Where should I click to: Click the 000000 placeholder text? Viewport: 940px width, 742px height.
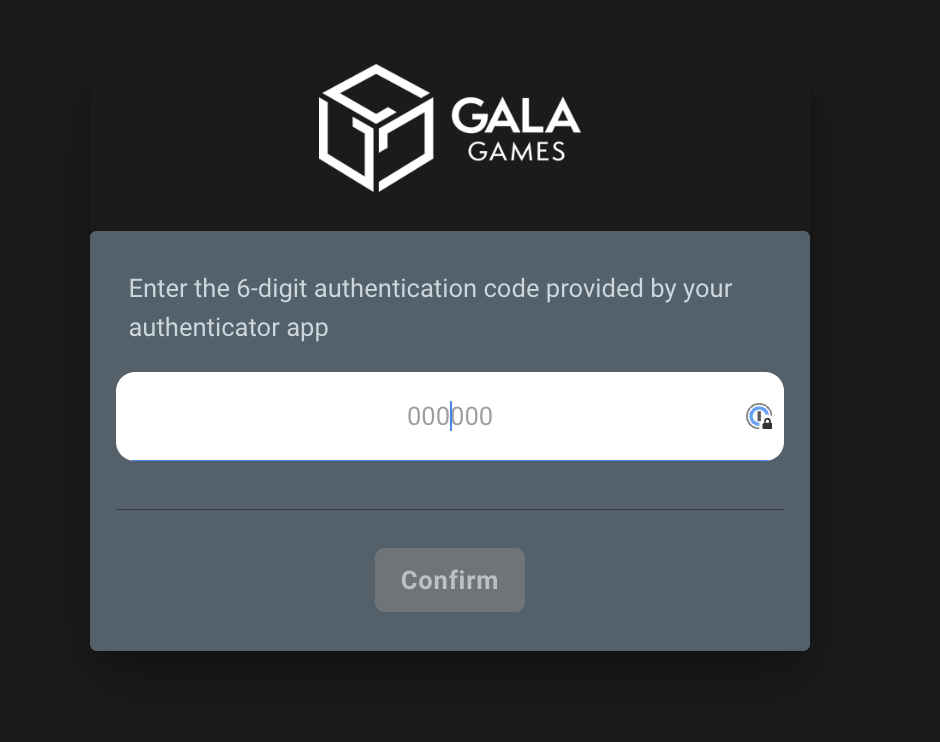450,416
